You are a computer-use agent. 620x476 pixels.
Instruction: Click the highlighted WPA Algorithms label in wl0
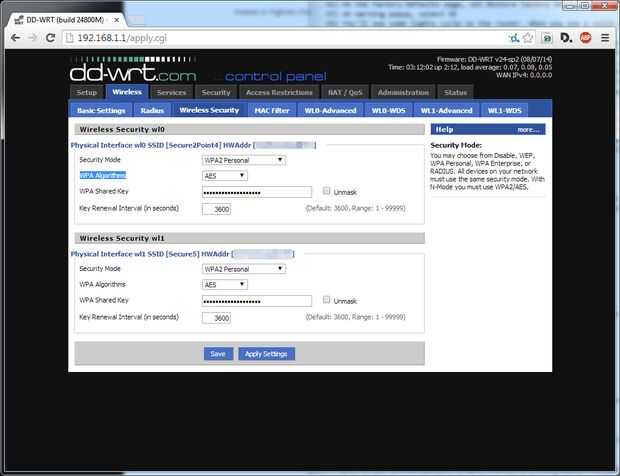[x=103, y=175]
